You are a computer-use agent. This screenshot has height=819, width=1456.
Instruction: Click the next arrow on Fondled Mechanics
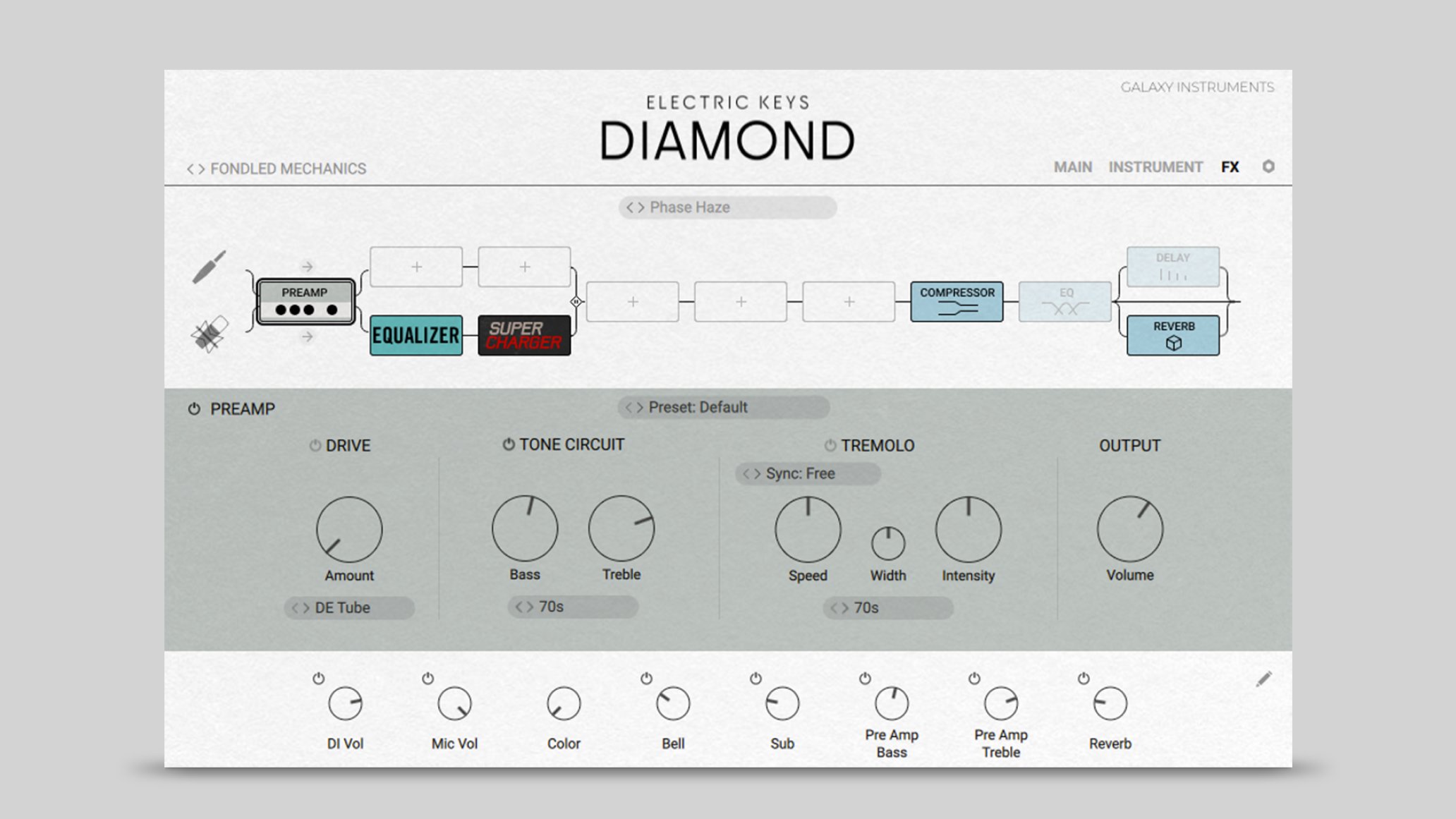tap(200, 169)
